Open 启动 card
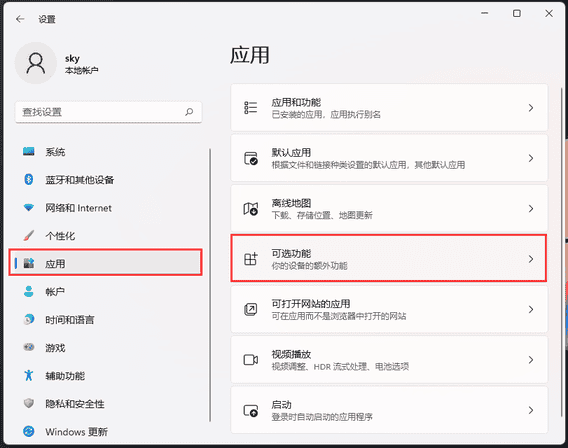The image size is (568, 448). (389, 410)
